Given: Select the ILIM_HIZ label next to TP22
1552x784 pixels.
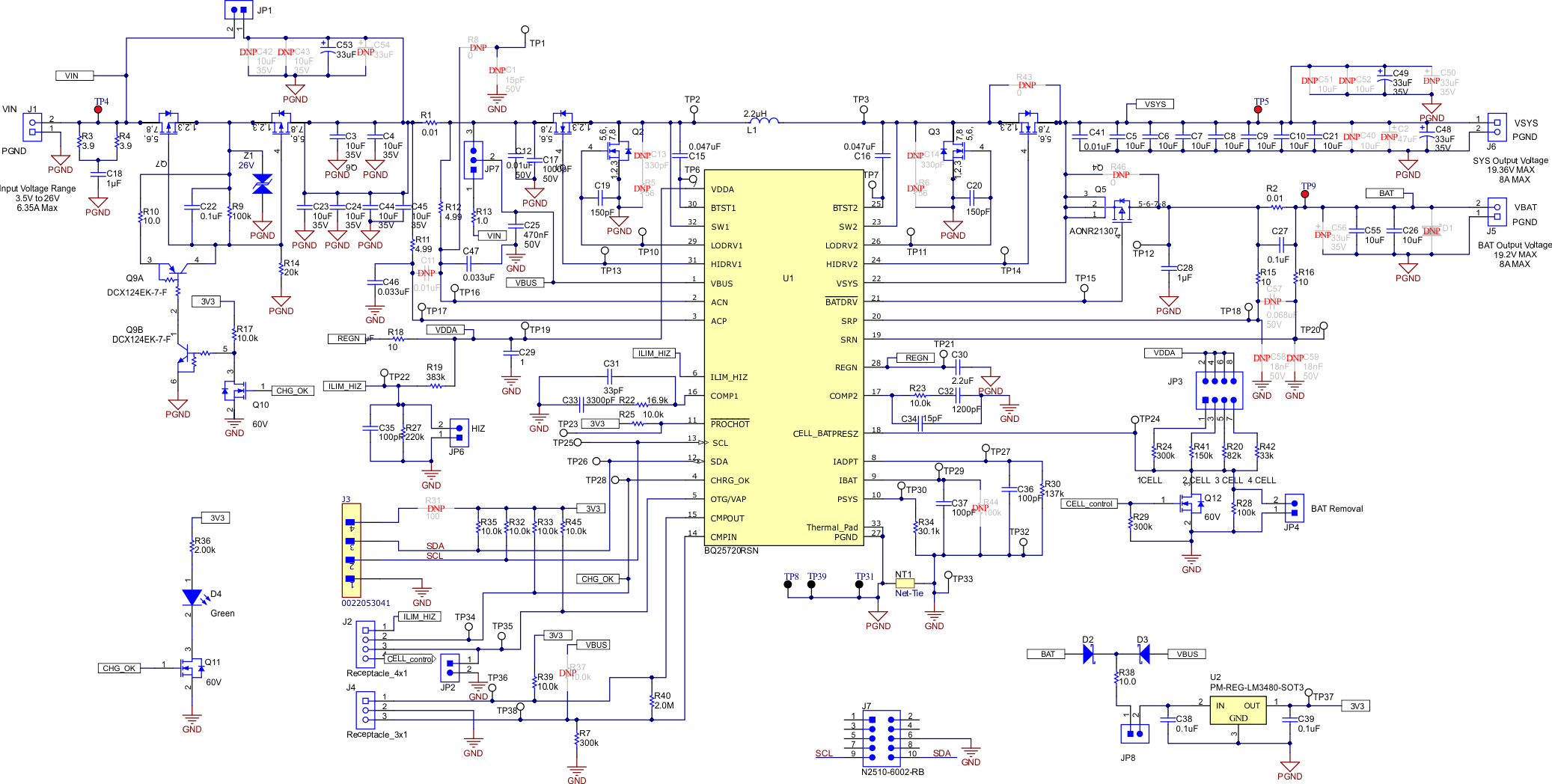Looking at the screenshot, I should 345,386.
